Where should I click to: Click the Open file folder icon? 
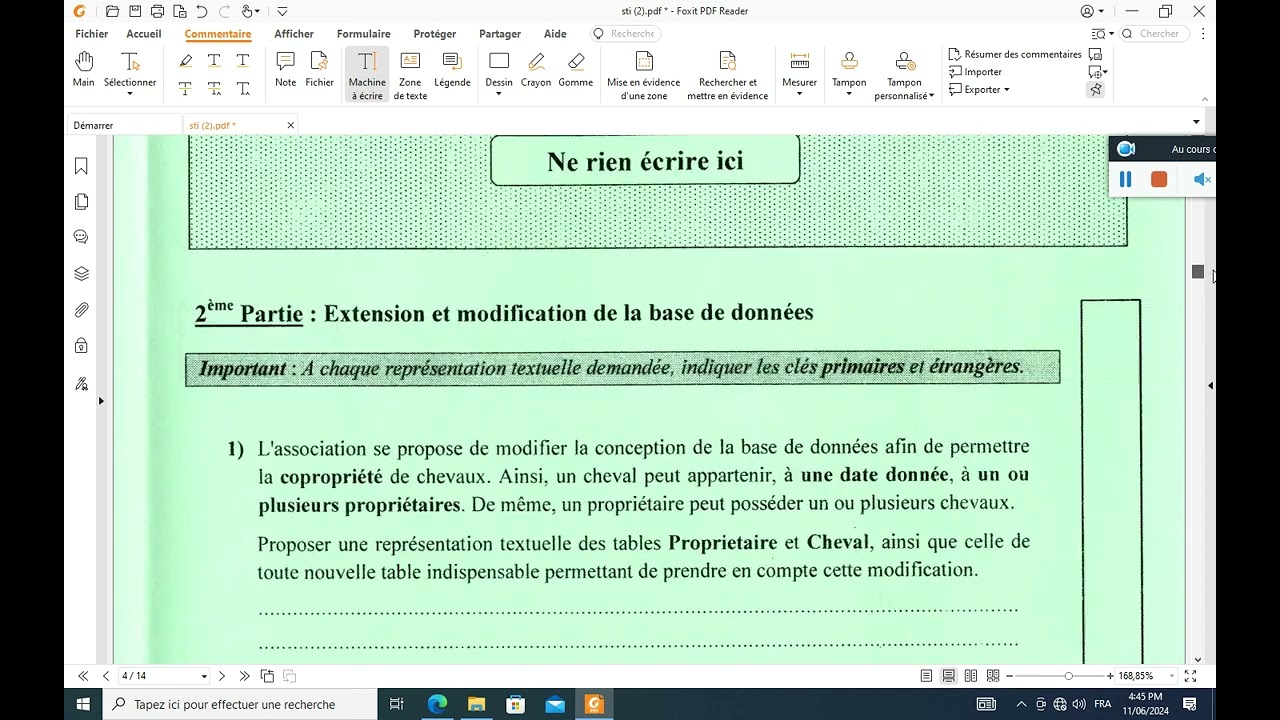pos(112,11)
